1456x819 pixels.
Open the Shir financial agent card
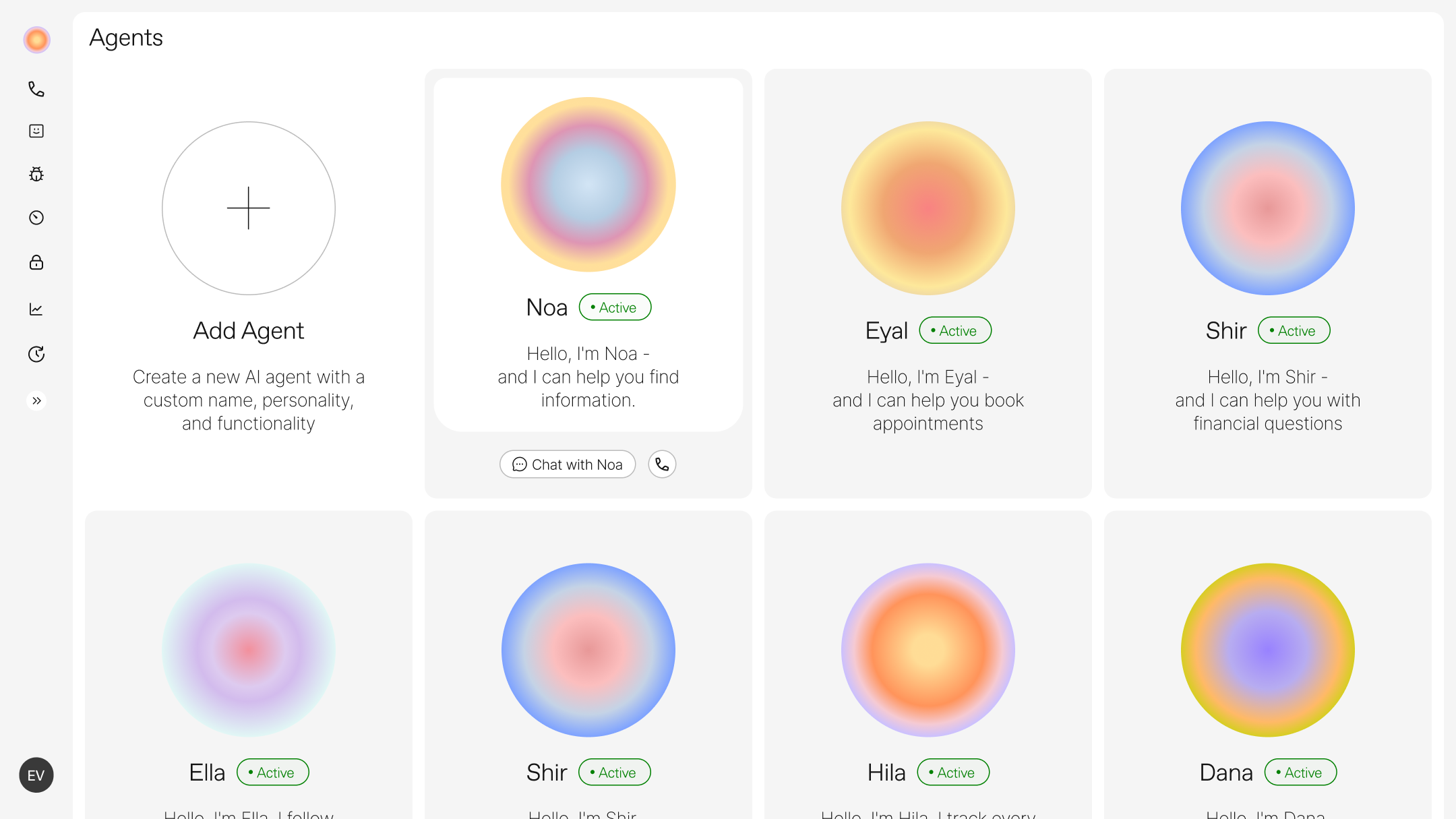point(1268,283)
